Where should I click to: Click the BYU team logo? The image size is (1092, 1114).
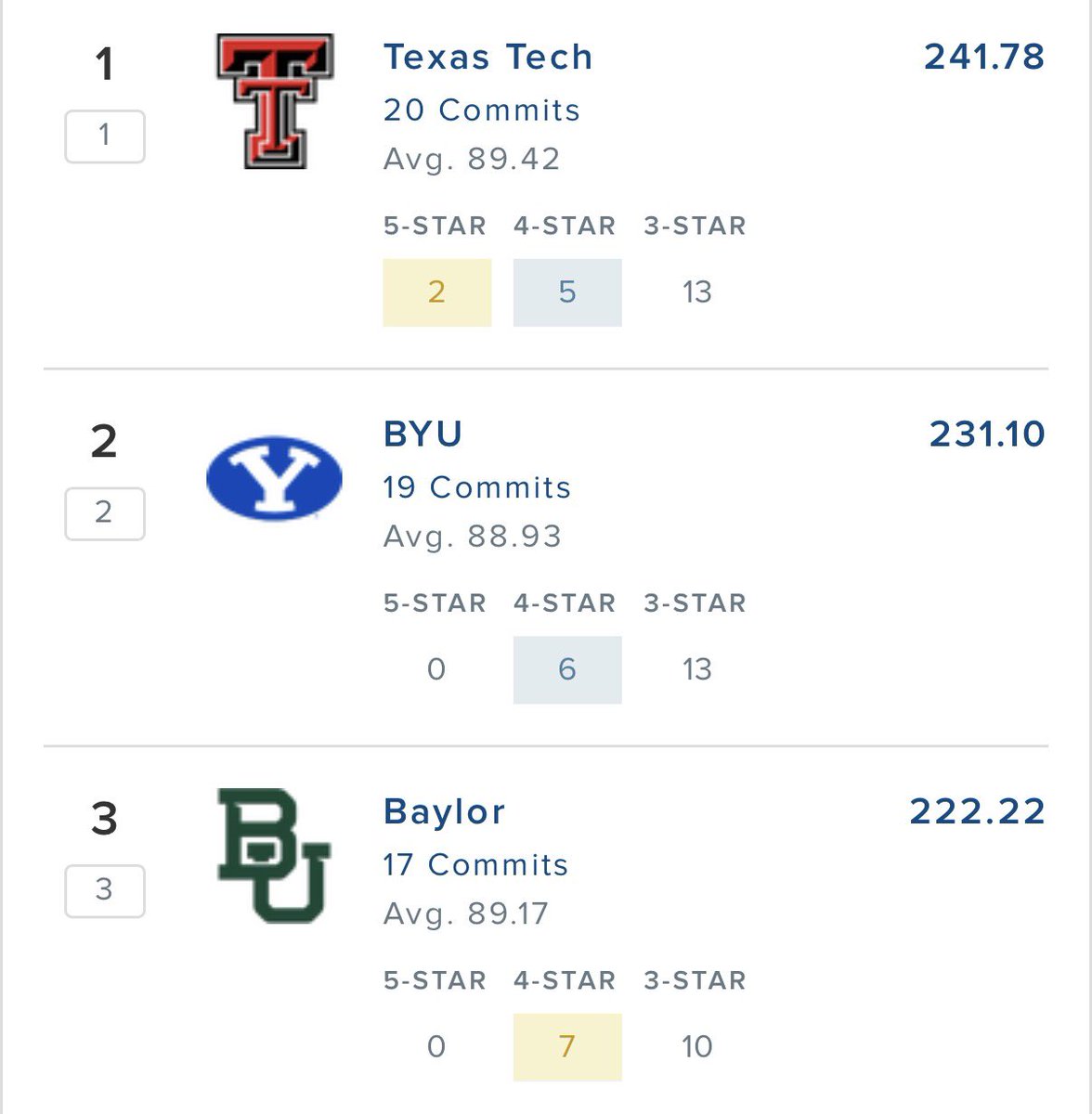[x=274, y=477]
